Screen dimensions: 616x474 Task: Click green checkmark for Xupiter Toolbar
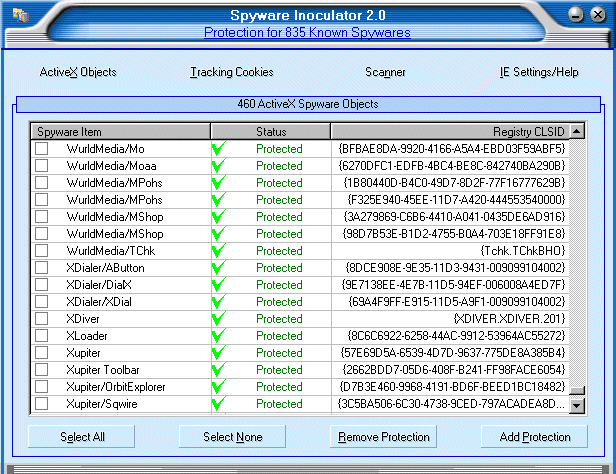(219, 370)
